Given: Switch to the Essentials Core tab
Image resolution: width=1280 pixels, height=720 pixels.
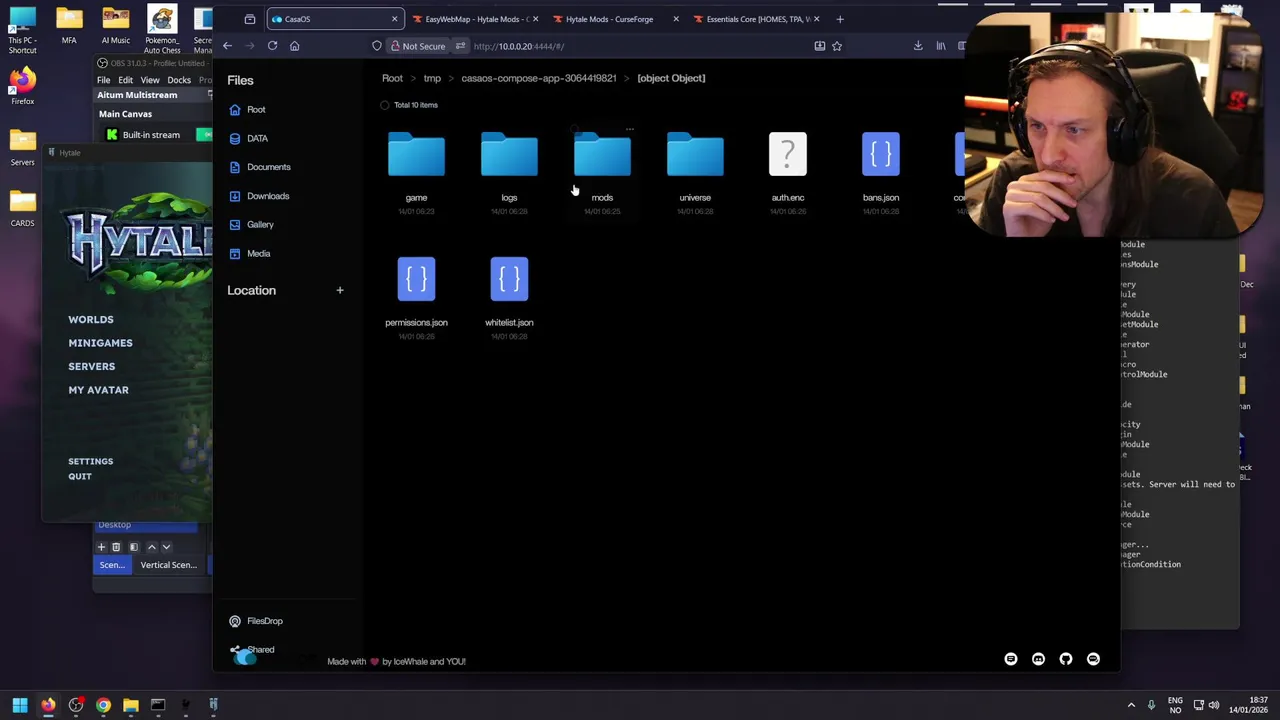Looking at the screenshot, I should click(758, 19).
